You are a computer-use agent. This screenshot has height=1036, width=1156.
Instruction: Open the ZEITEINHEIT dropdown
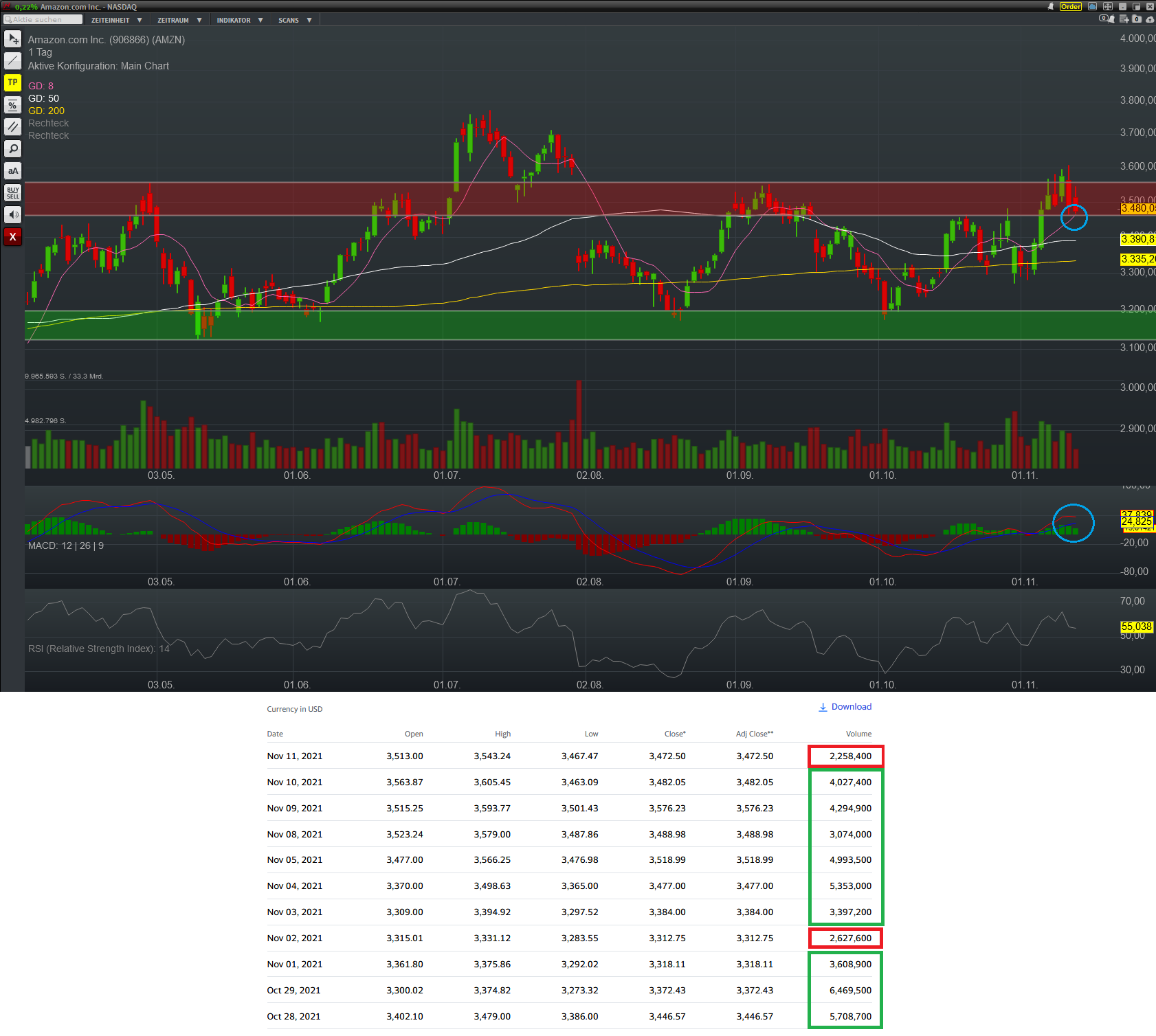[x=116, y=20]
